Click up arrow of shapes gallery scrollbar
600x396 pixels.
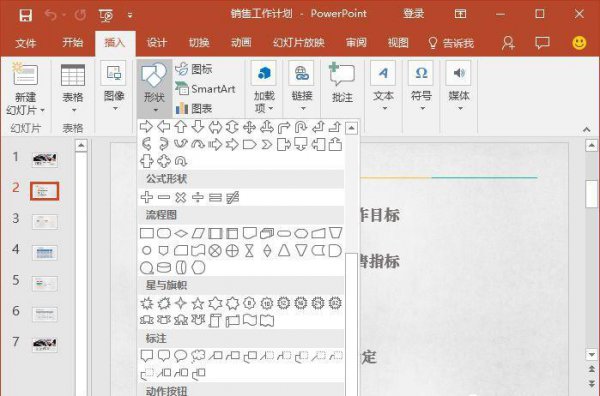[351, 128]
